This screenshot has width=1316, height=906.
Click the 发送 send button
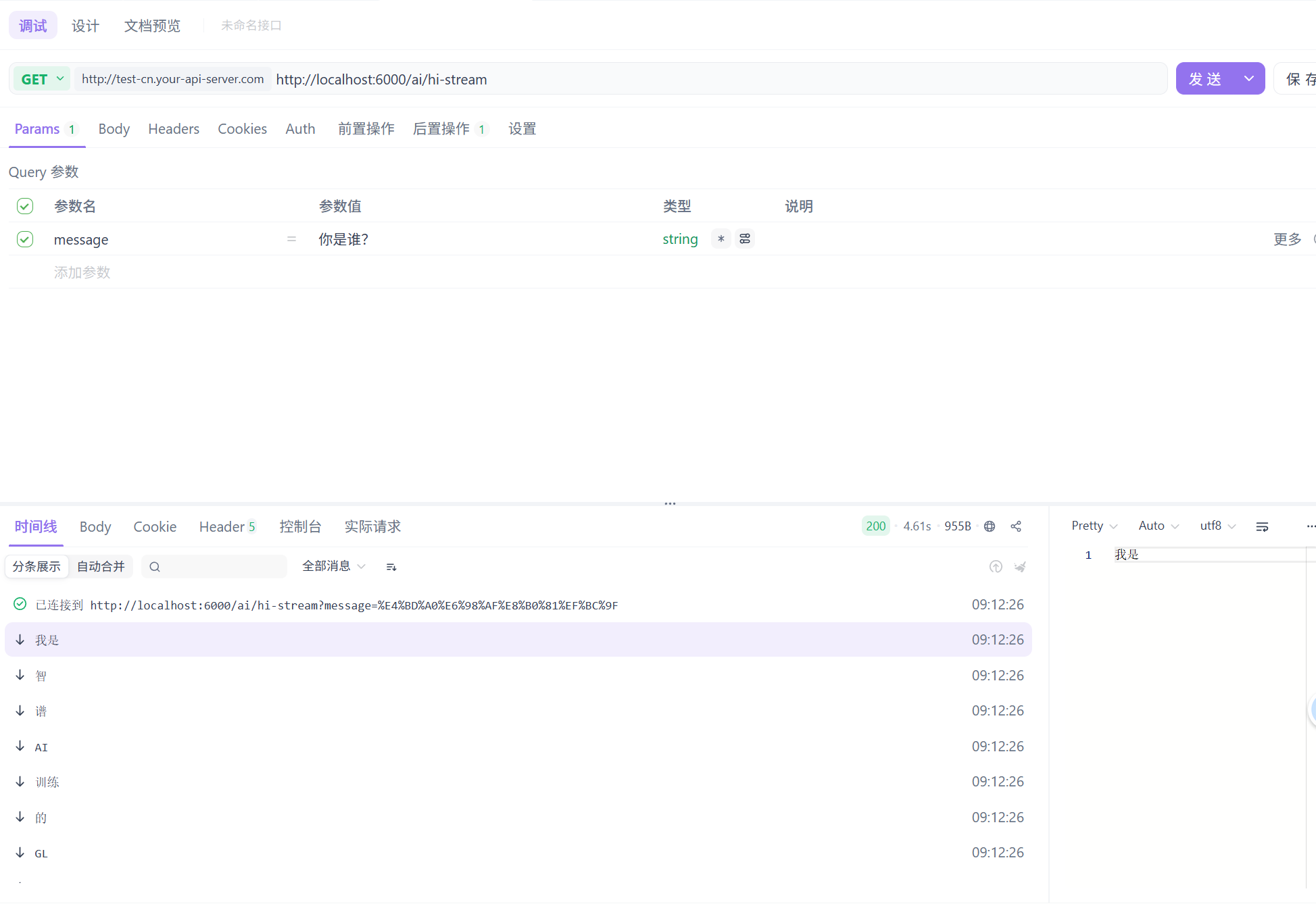coord(1206,79)
